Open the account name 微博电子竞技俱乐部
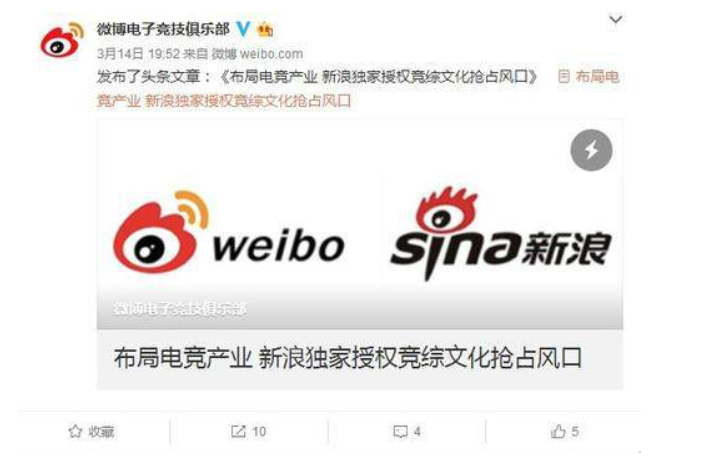Viewport: 702px width, 468px height. pos(163,29)
